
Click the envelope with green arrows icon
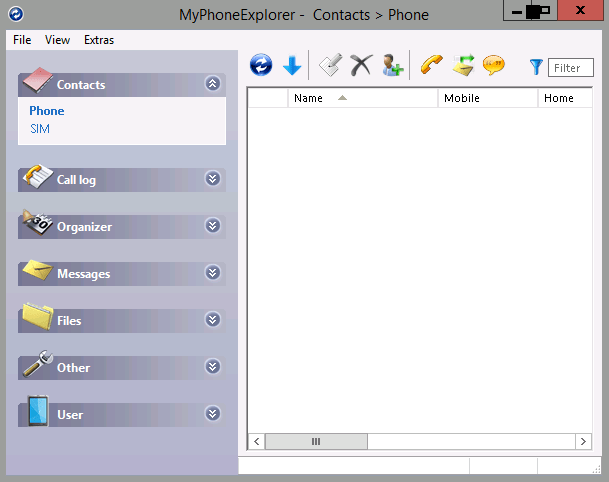[462, 66]
